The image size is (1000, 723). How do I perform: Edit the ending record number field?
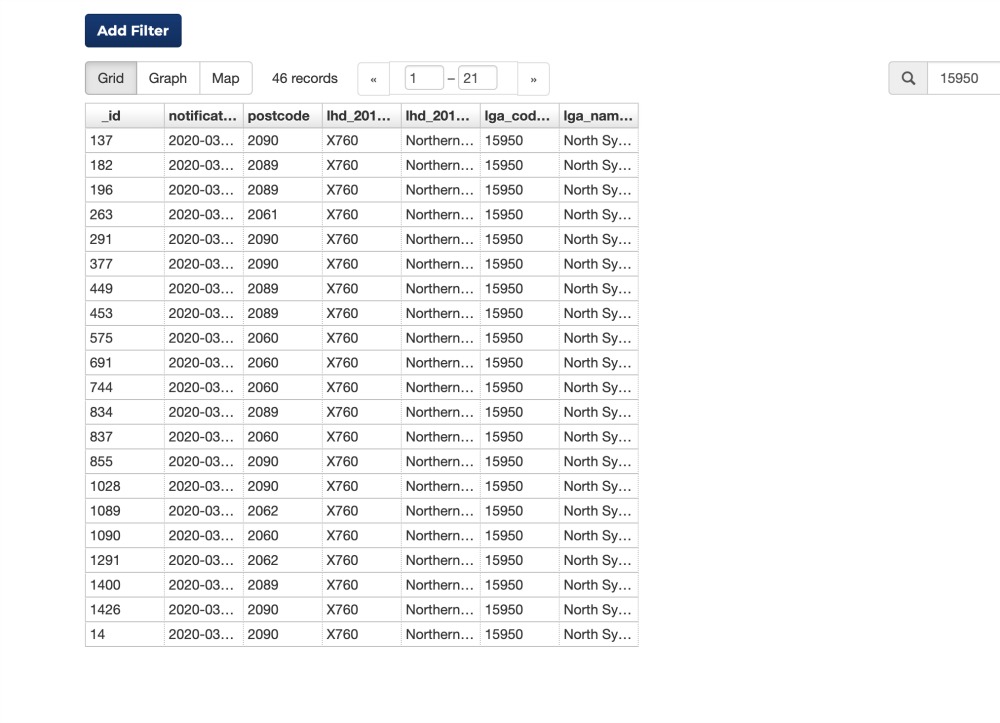(x=477, y=78)
